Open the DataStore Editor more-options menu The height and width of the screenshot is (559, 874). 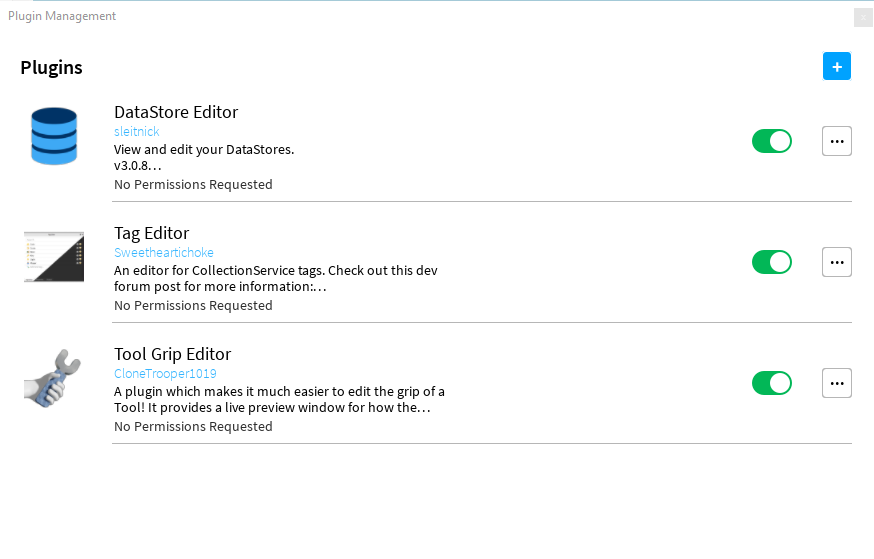[837, 141]
